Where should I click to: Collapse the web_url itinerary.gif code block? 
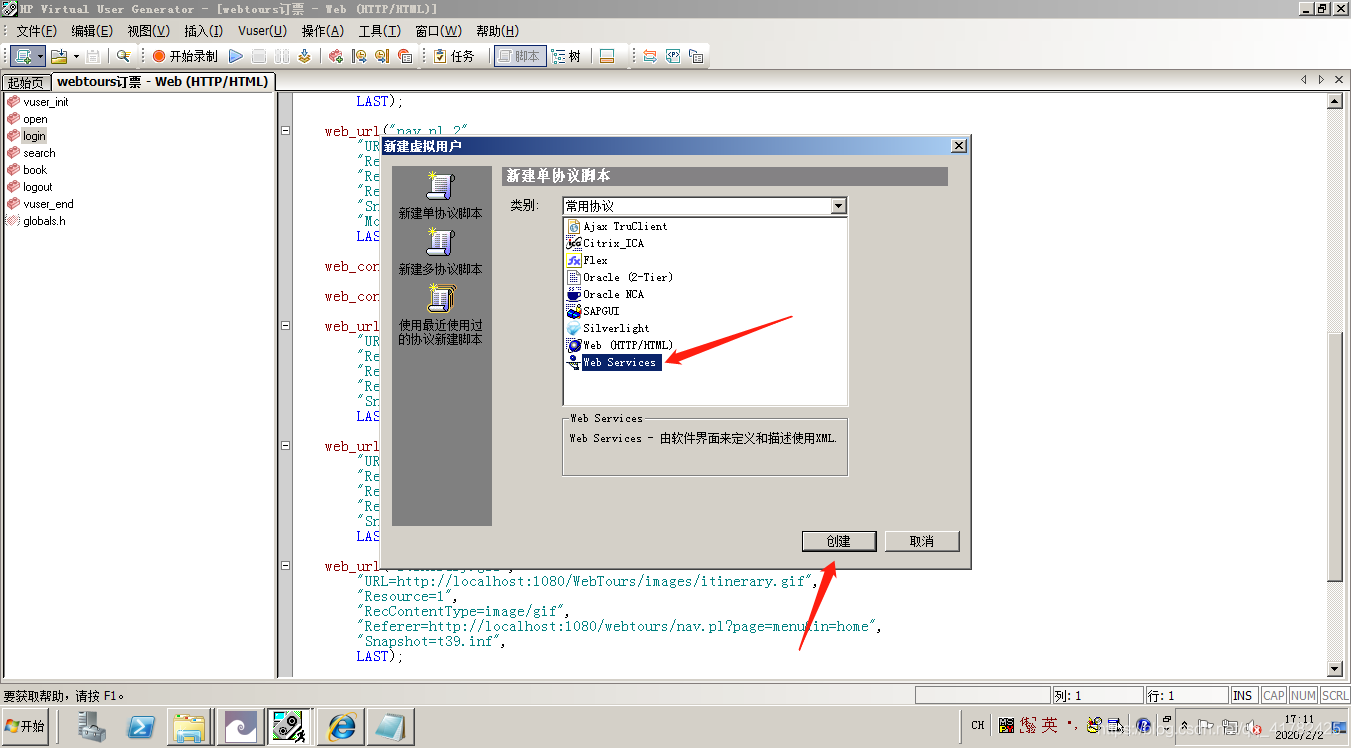[286, 566]
